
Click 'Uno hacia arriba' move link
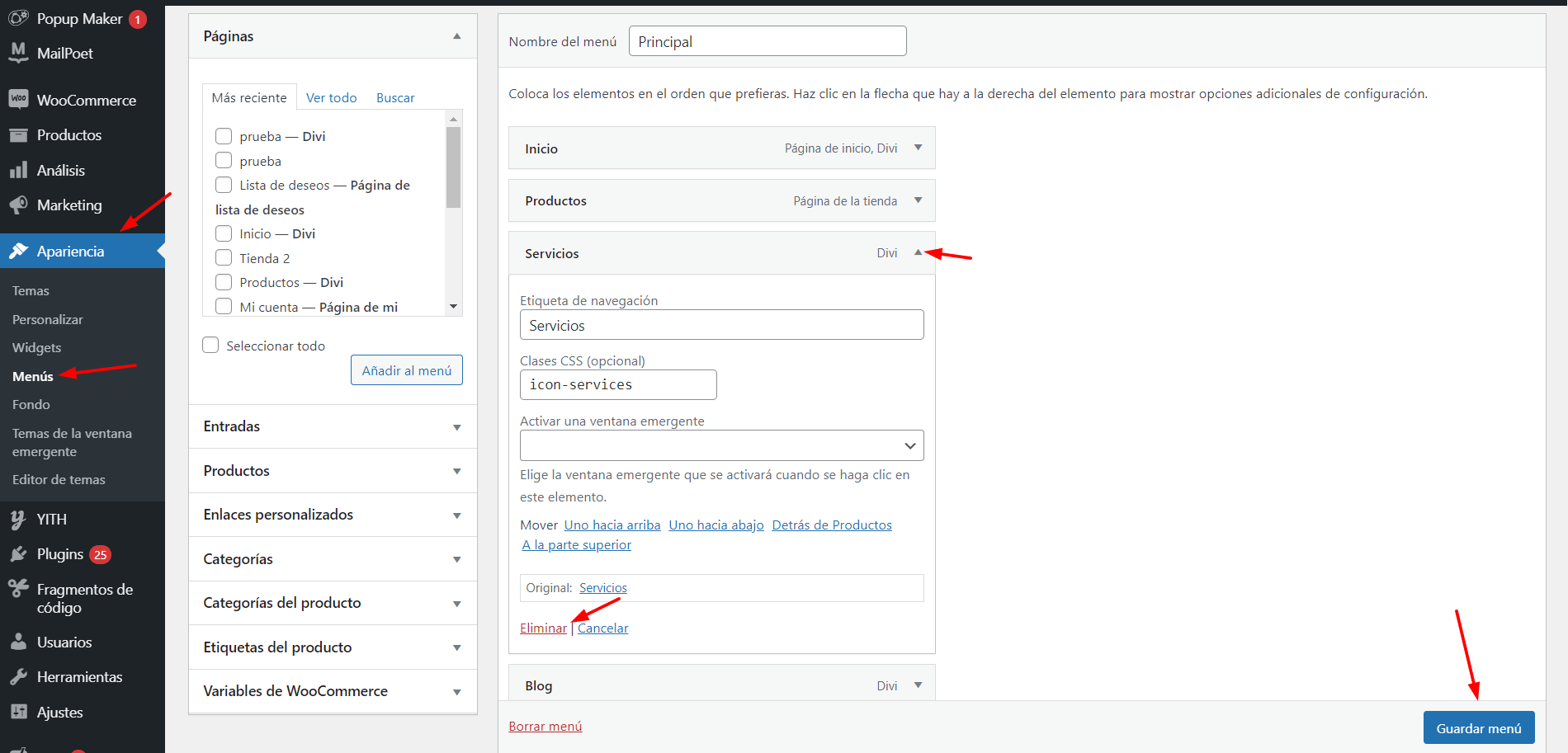pyautogui.click(x=612, y=525)
